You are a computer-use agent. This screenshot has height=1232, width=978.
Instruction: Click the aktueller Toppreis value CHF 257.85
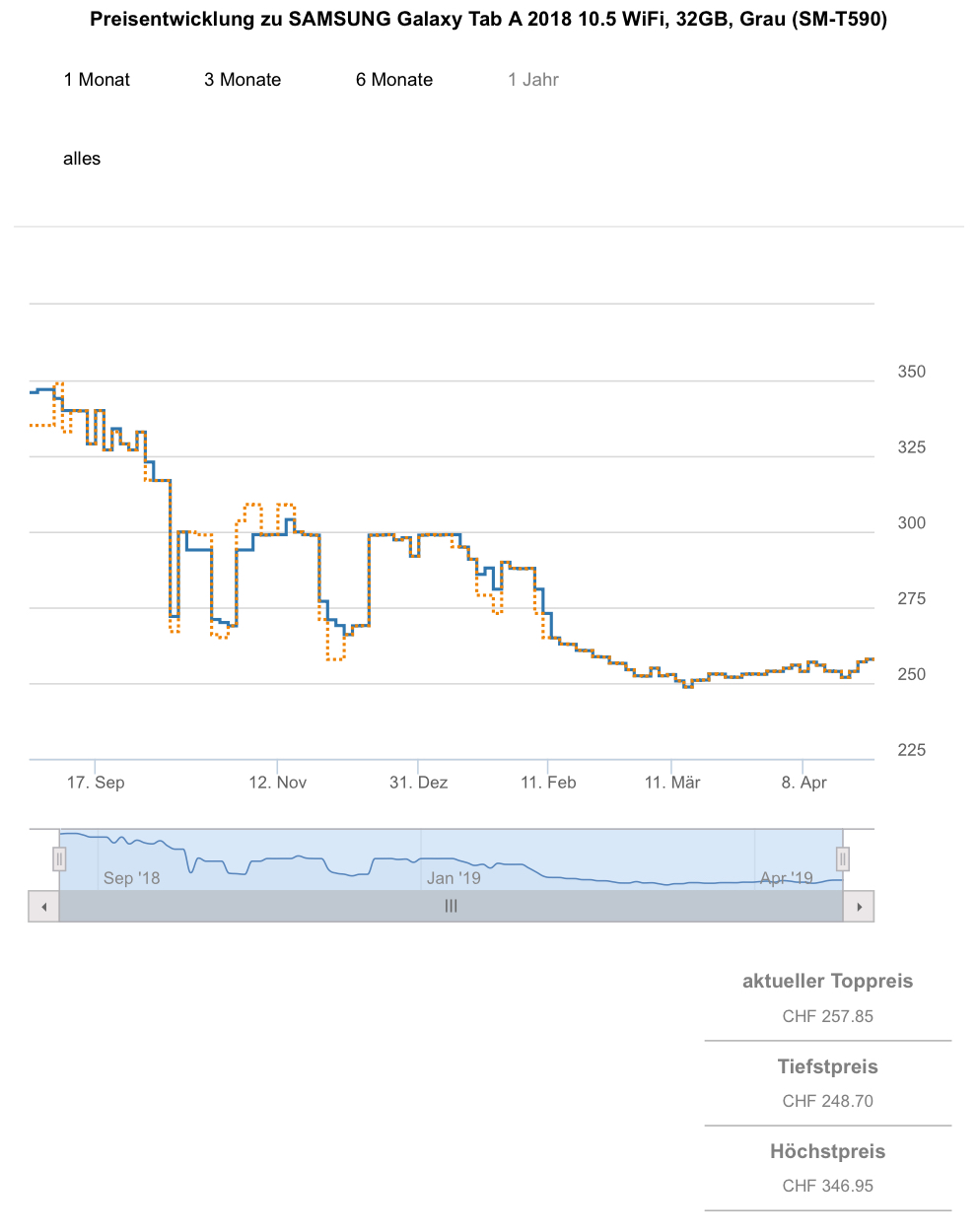pos(828,1016)
